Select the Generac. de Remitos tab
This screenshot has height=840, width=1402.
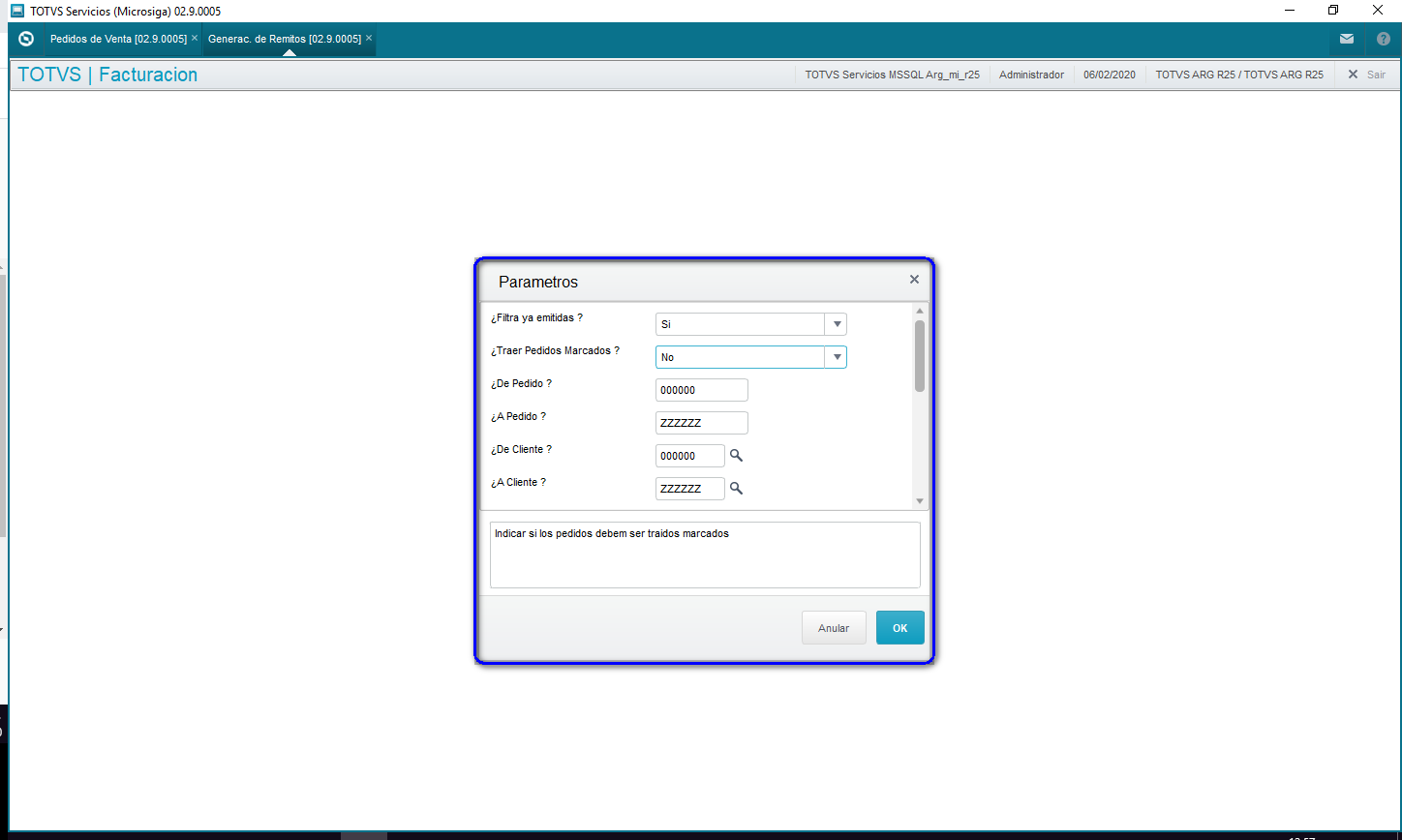tap(285, 39)
